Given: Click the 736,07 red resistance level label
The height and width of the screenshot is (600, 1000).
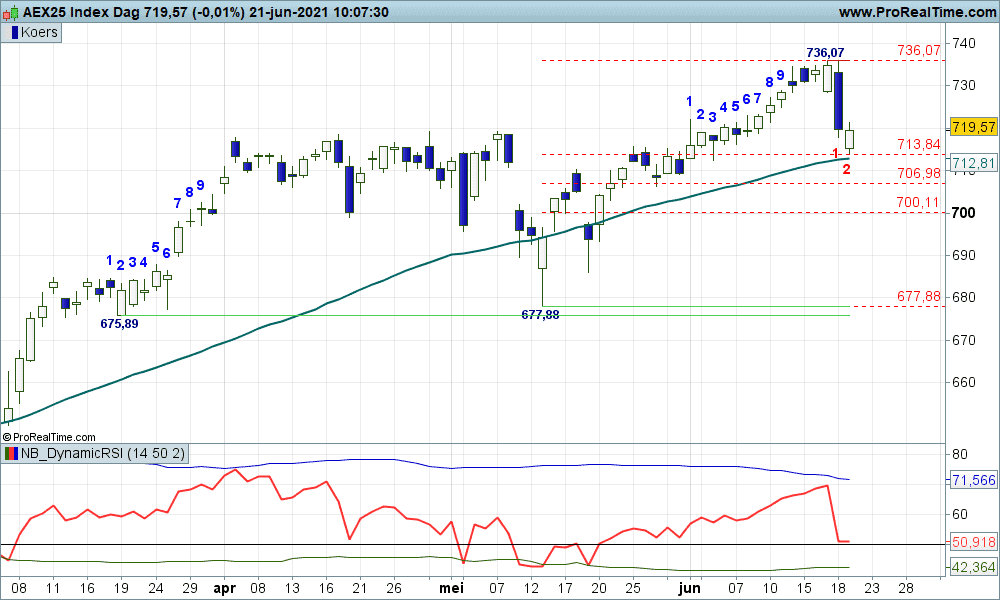Looking at the screenshot, I should [x=918, y=50].
